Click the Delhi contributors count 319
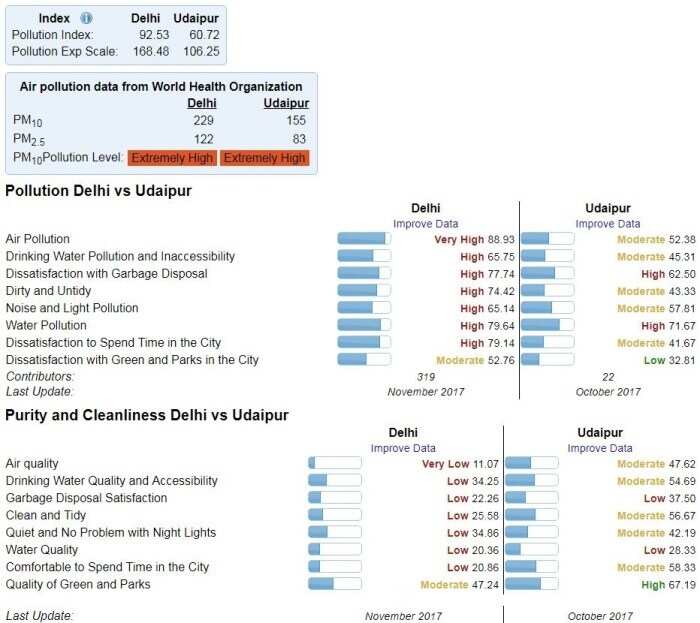This screenshot has height=623, width=700. tap(426, 376)
